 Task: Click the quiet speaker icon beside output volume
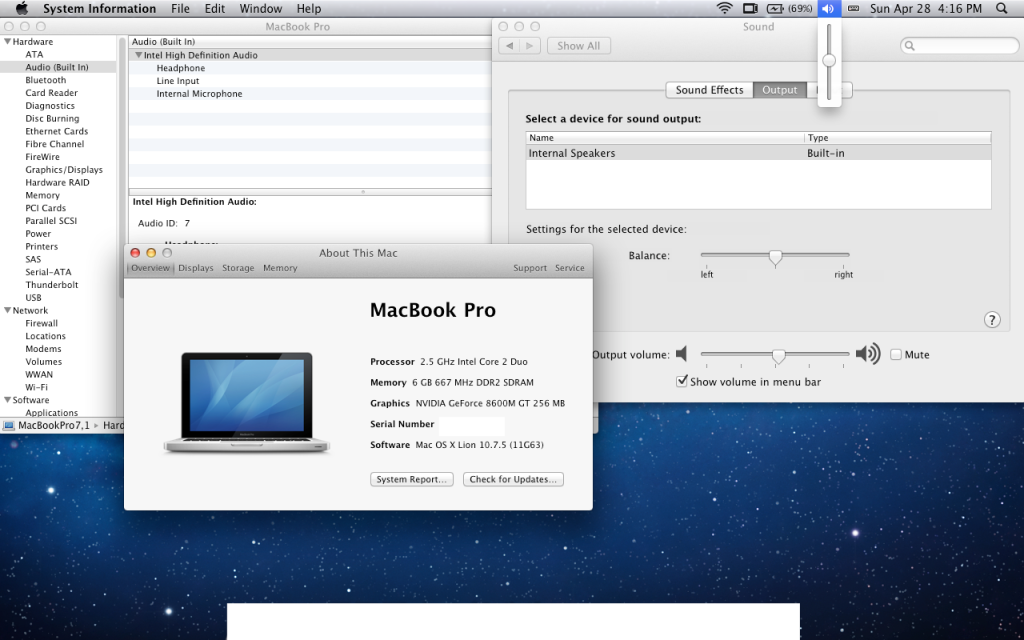[682, 354]
